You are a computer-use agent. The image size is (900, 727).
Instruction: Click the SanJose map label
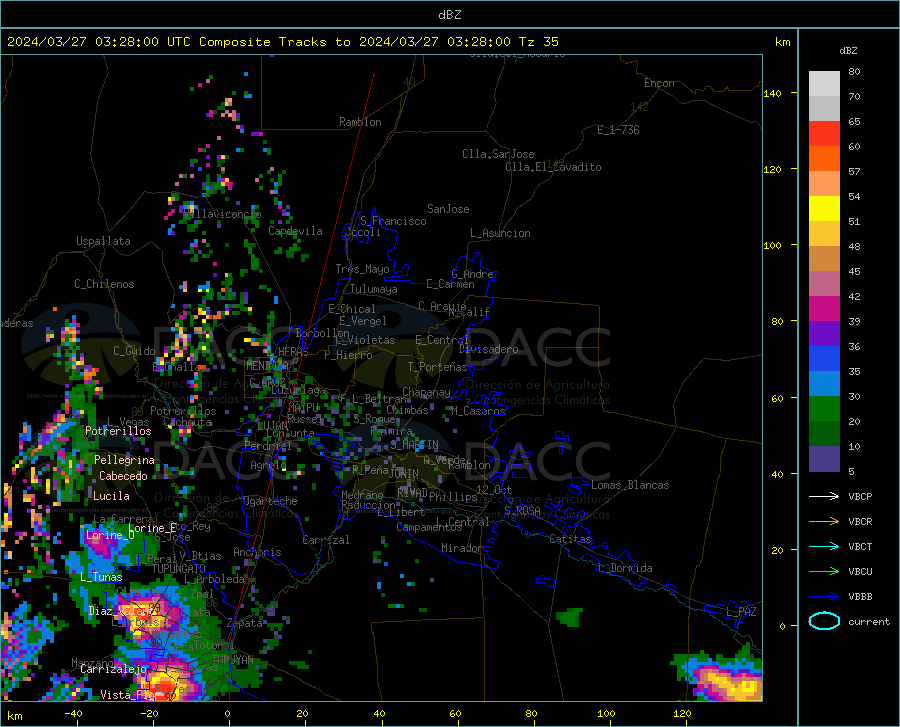coord(448,209)
